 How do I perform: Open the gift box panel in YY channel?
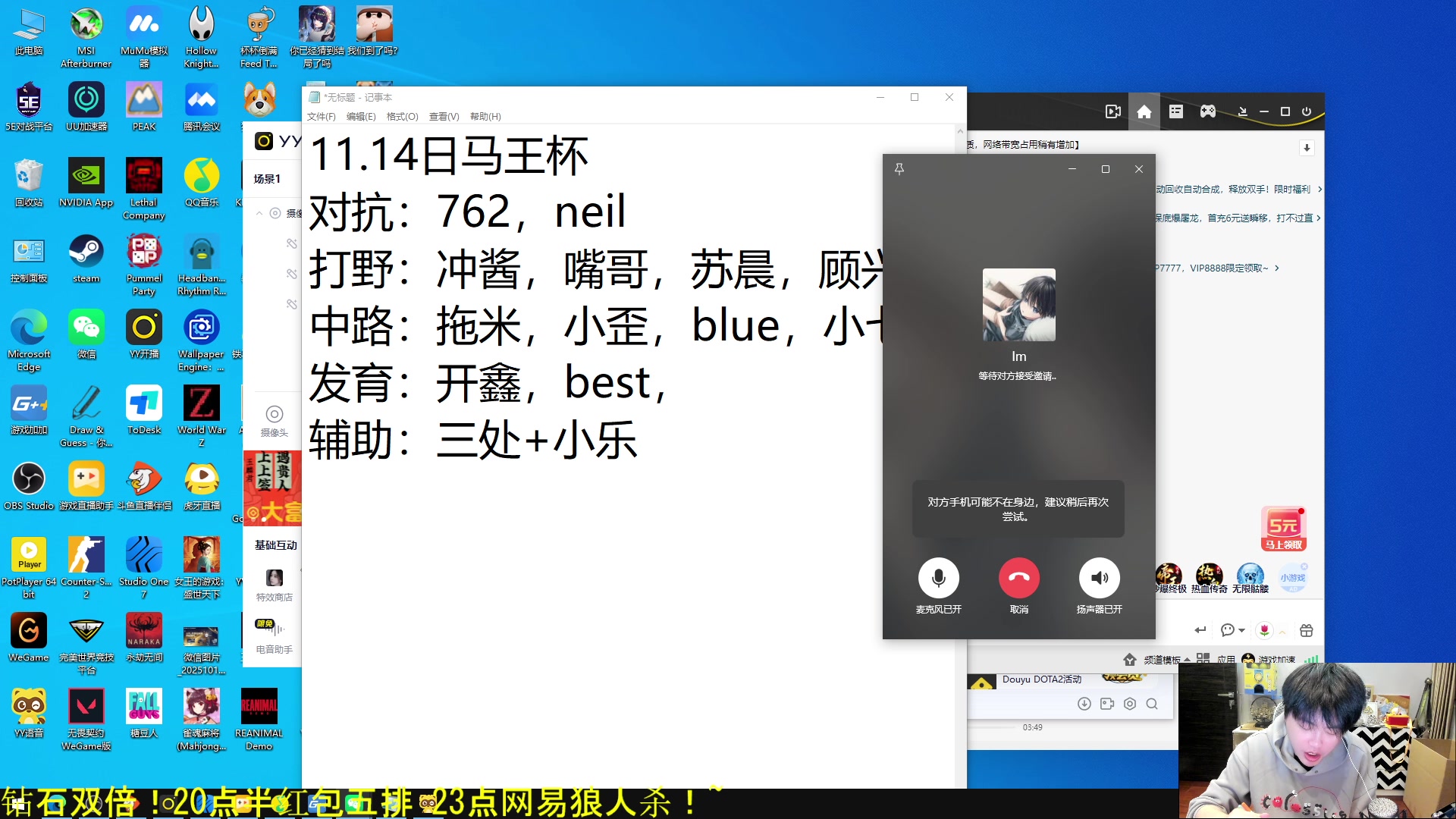pos(1306,630)
